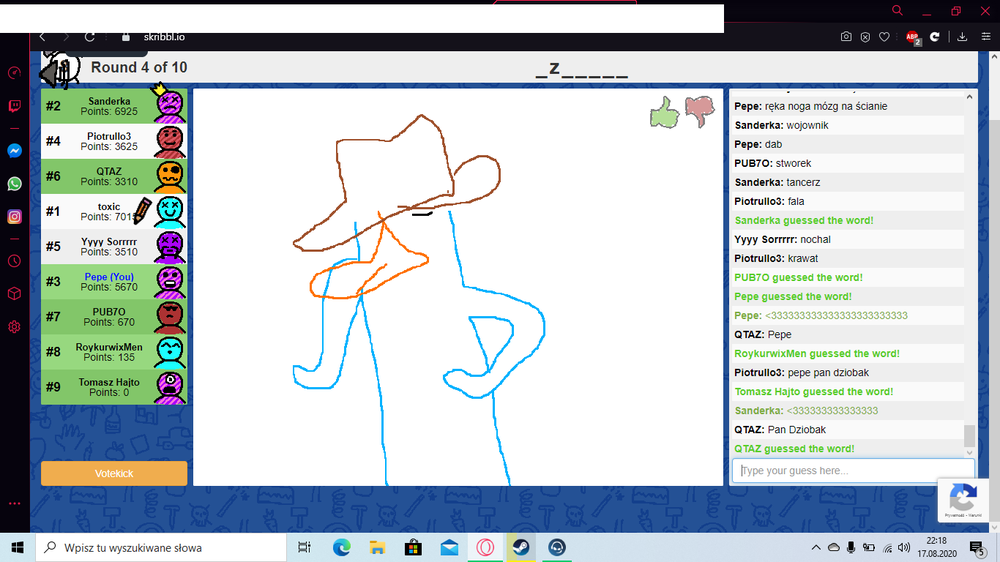Screen dimensions: 1000x562
Task: Select Sanderka's player row
Action: click(114, 106)
